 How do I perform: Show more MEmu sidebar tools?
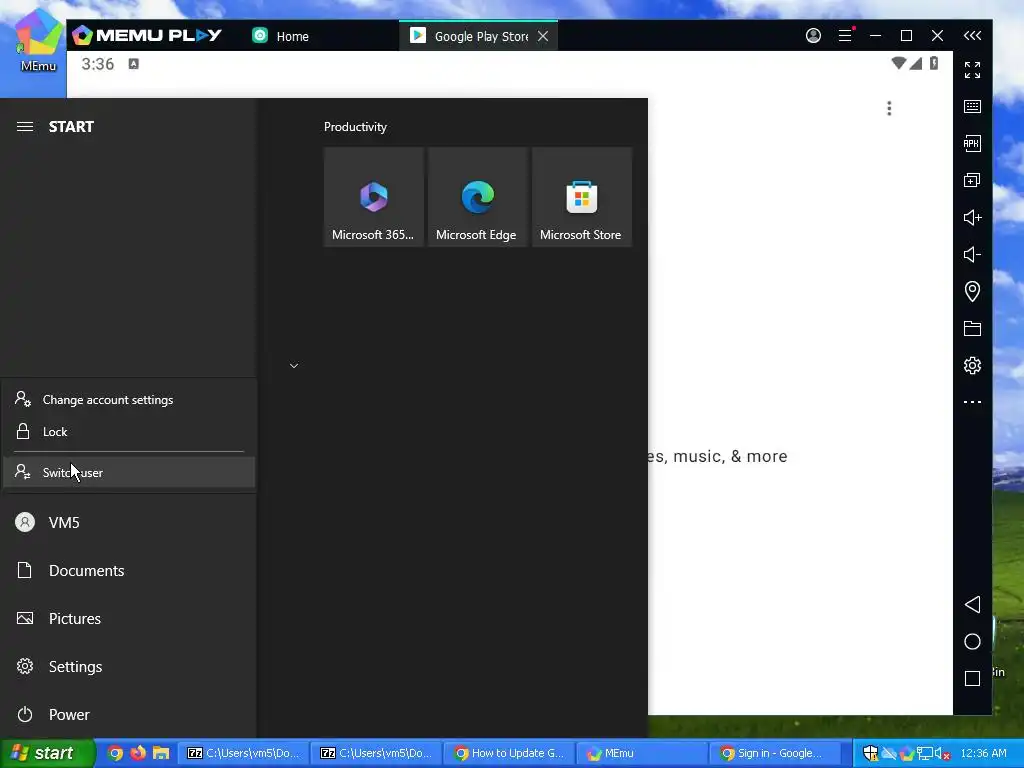click(x=972, y=402)
